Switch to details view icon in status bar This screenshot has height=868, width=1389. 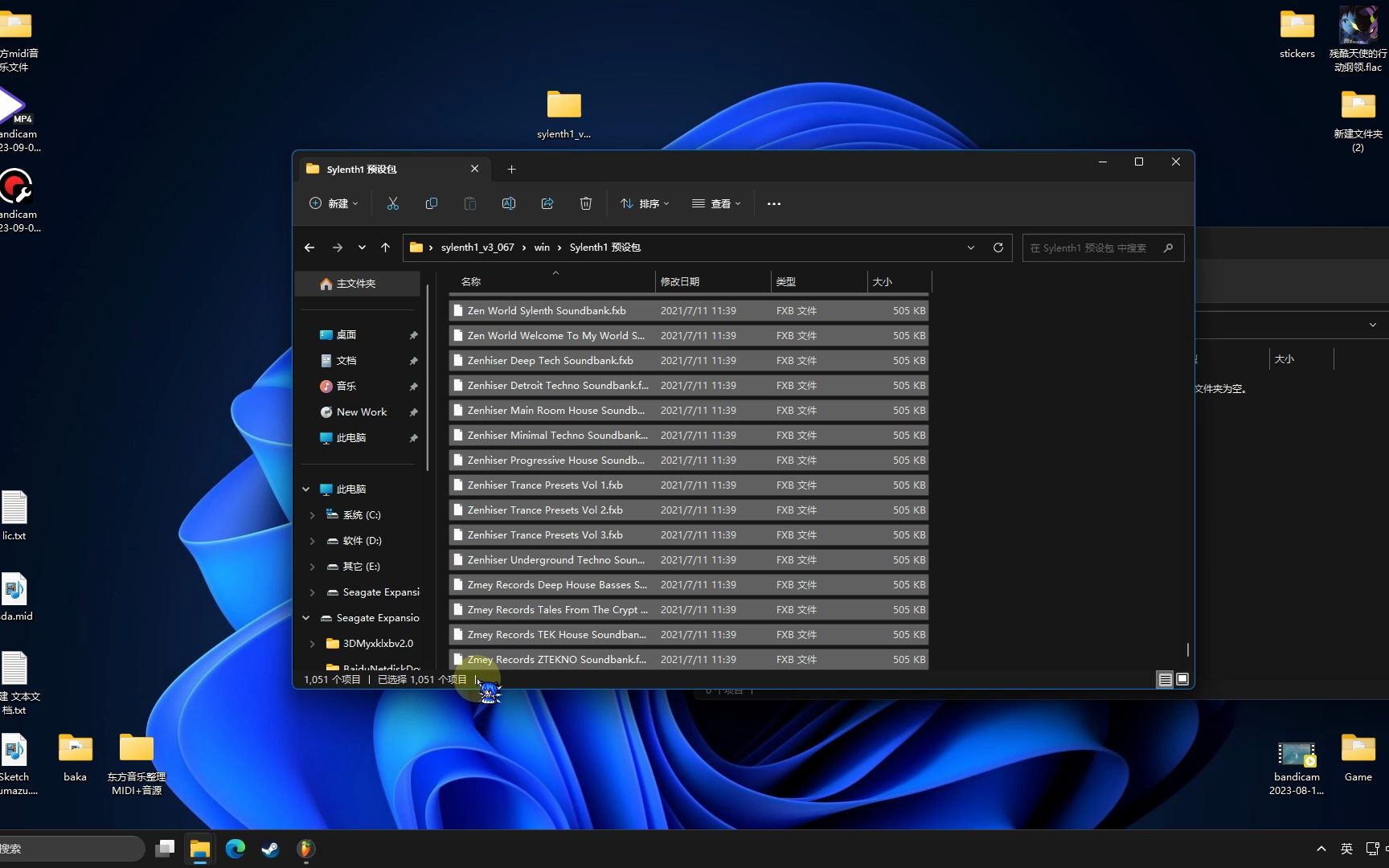point(1165,680)
